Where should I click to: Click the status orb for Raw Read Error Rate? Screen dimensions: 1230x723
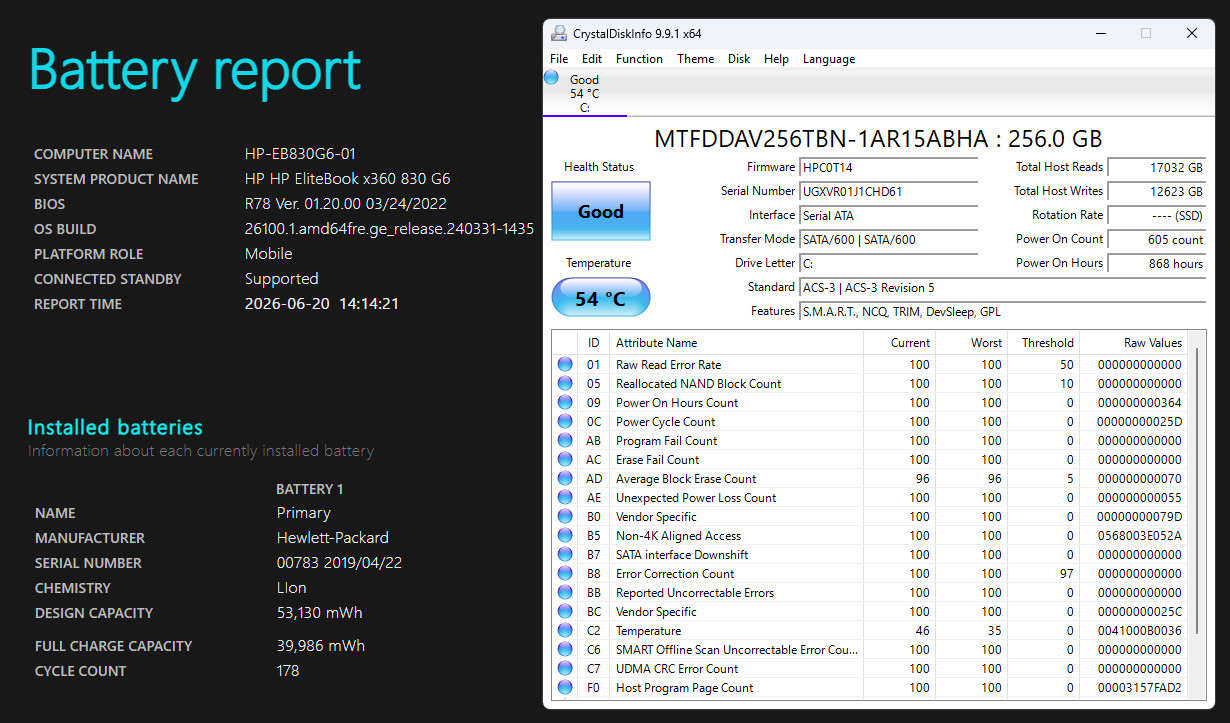pyautogui.click(x=565, y=365)
